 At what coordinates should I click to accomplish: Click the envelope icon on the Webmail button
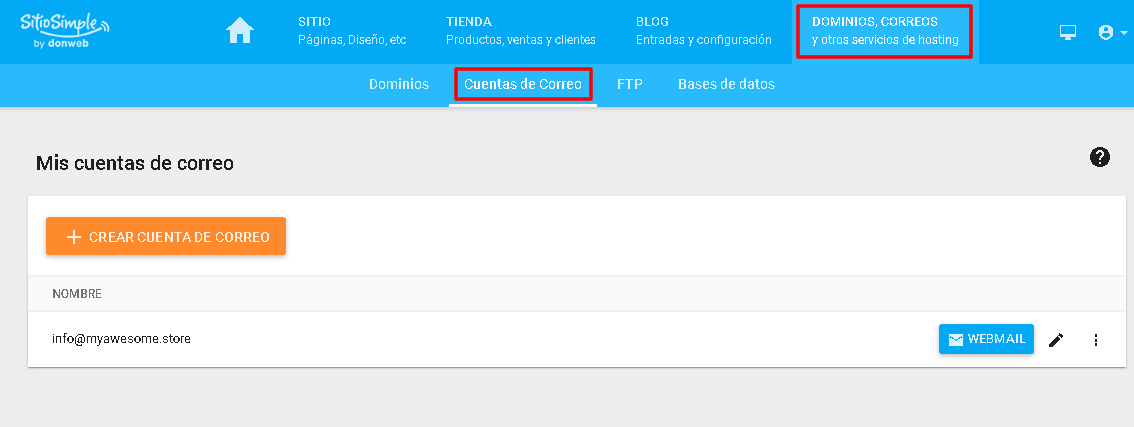tap(955, 339)
